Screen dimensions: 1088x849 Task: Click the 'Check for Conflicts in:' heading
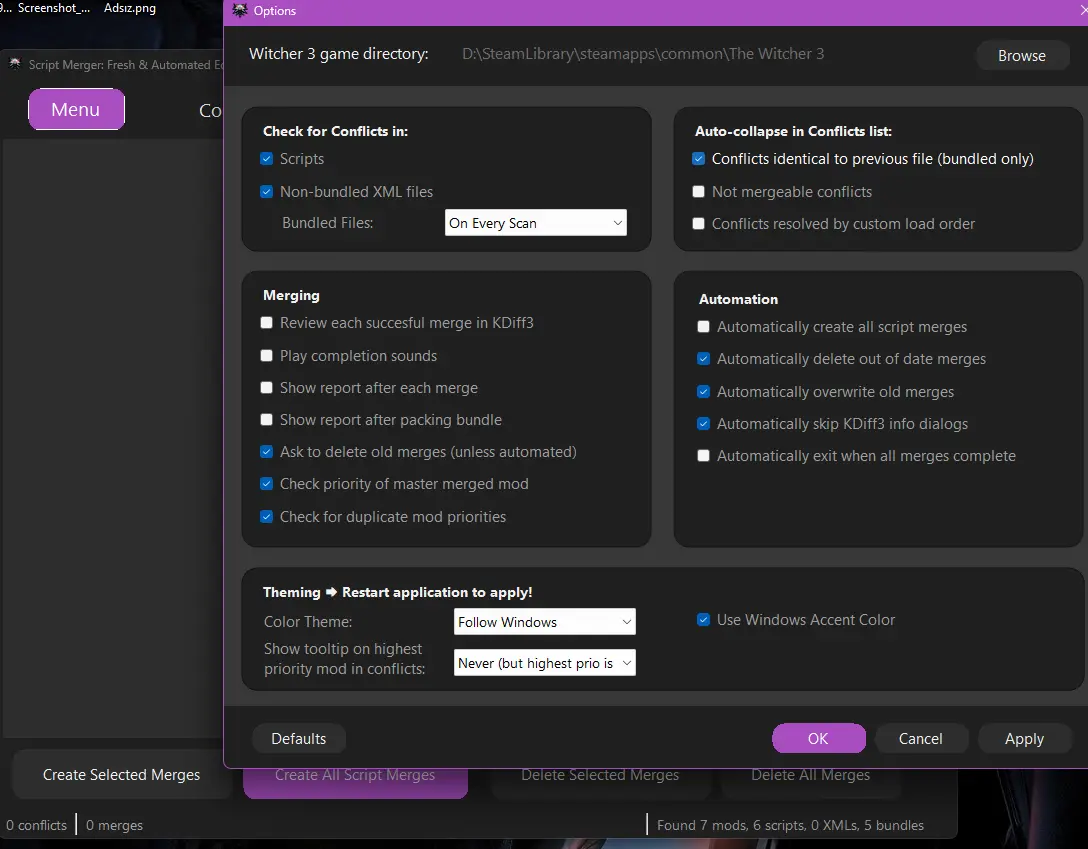tap(335, 131)
